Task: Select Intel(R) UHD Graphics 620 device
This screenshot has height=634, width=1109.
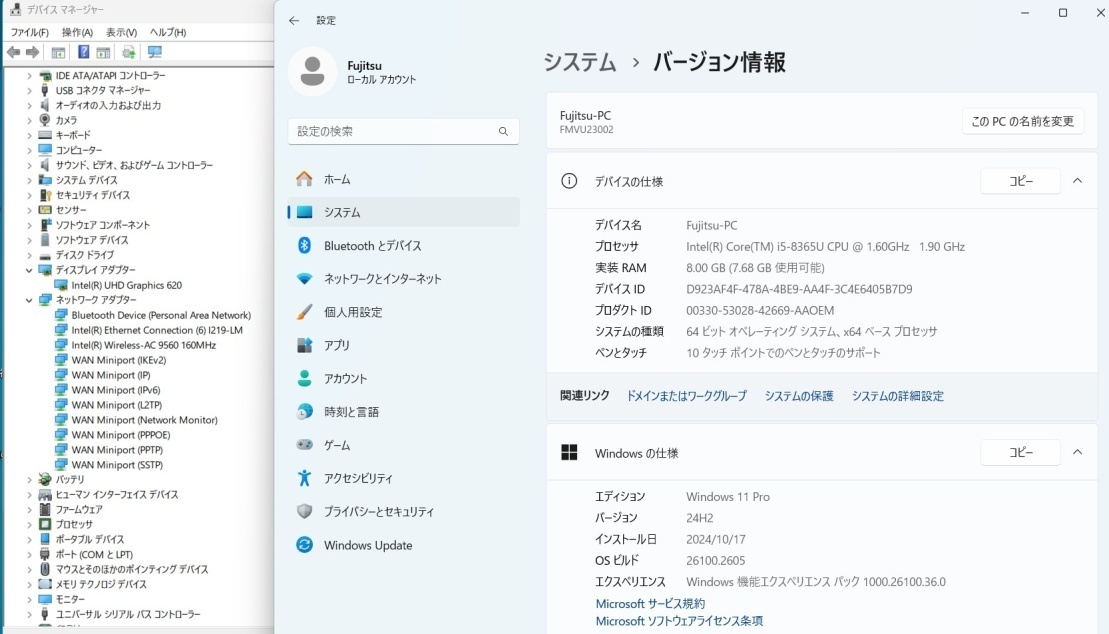Action: click(127, 285)
